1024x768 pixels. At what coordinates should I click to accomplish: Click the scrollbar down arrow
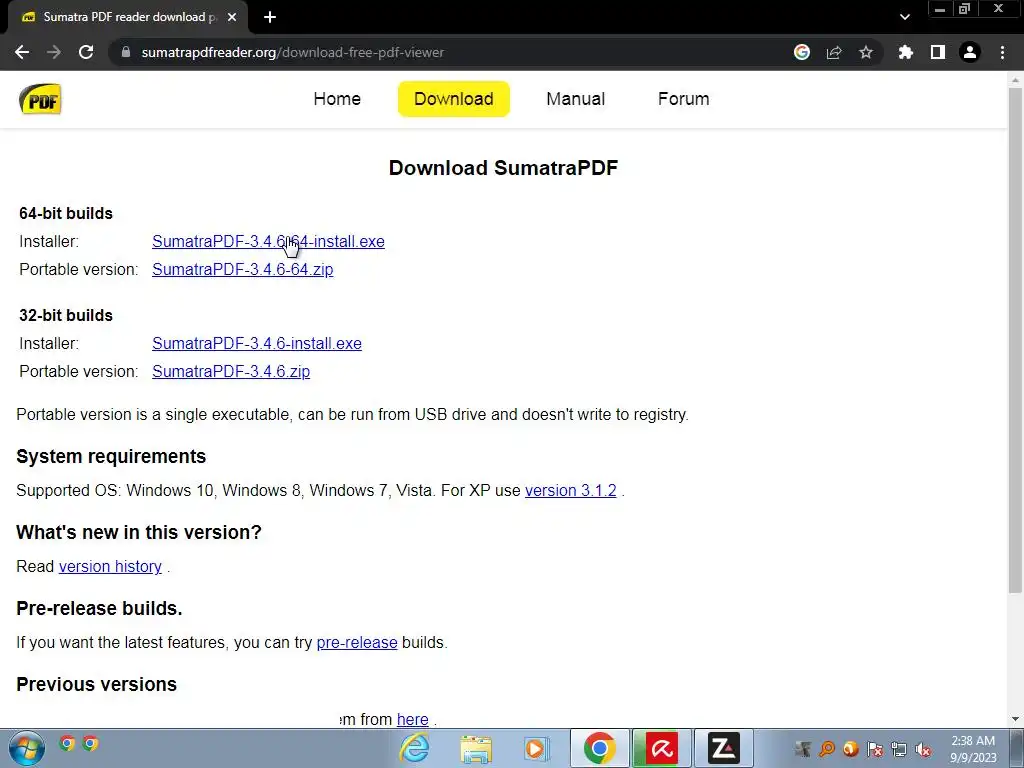coord(1015,720)
